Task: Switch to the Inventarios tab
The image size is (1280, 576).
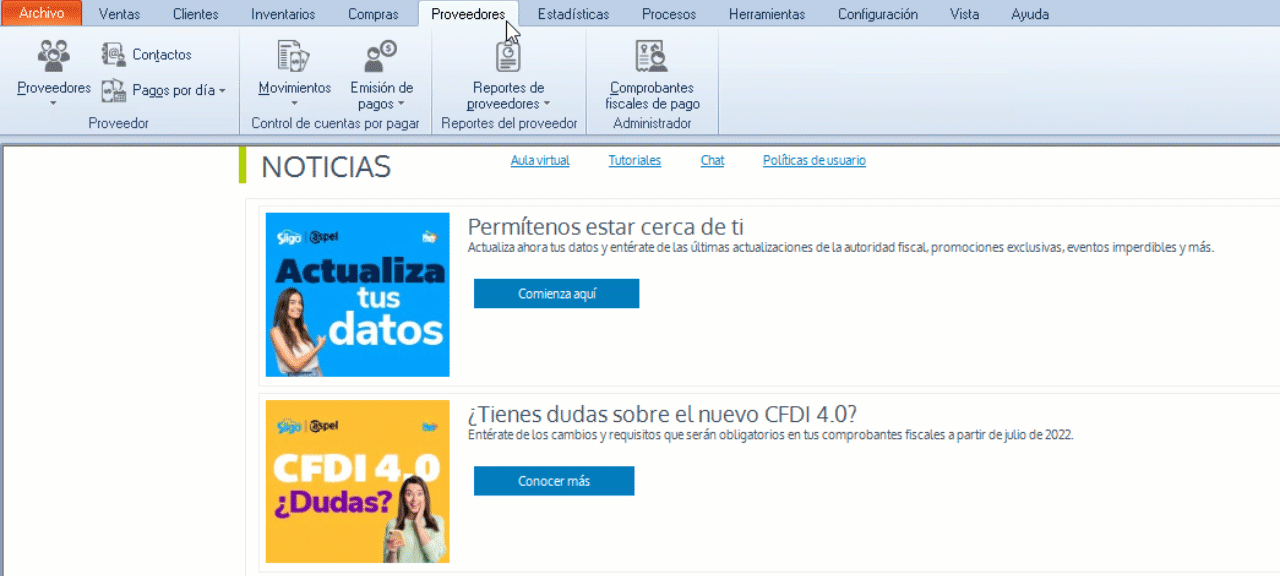Action: point(283,14)
